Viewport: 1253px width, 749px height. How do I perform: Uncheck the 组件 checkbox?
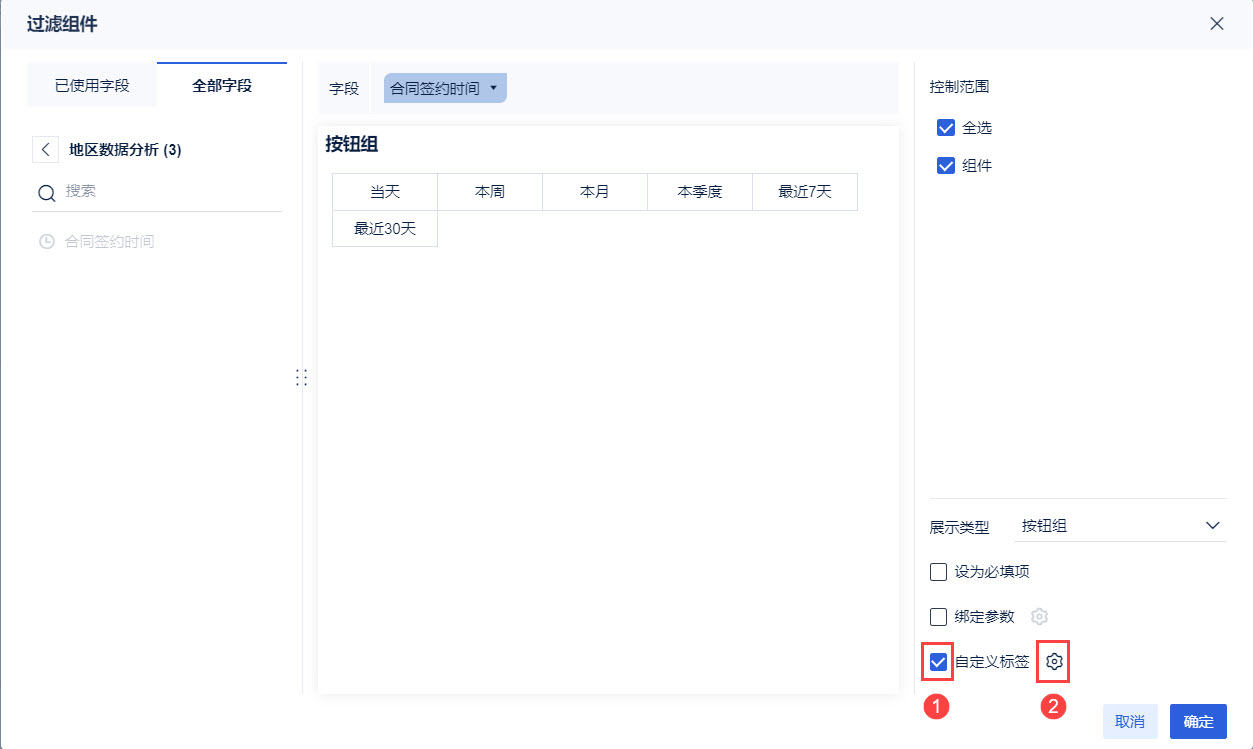946,166
